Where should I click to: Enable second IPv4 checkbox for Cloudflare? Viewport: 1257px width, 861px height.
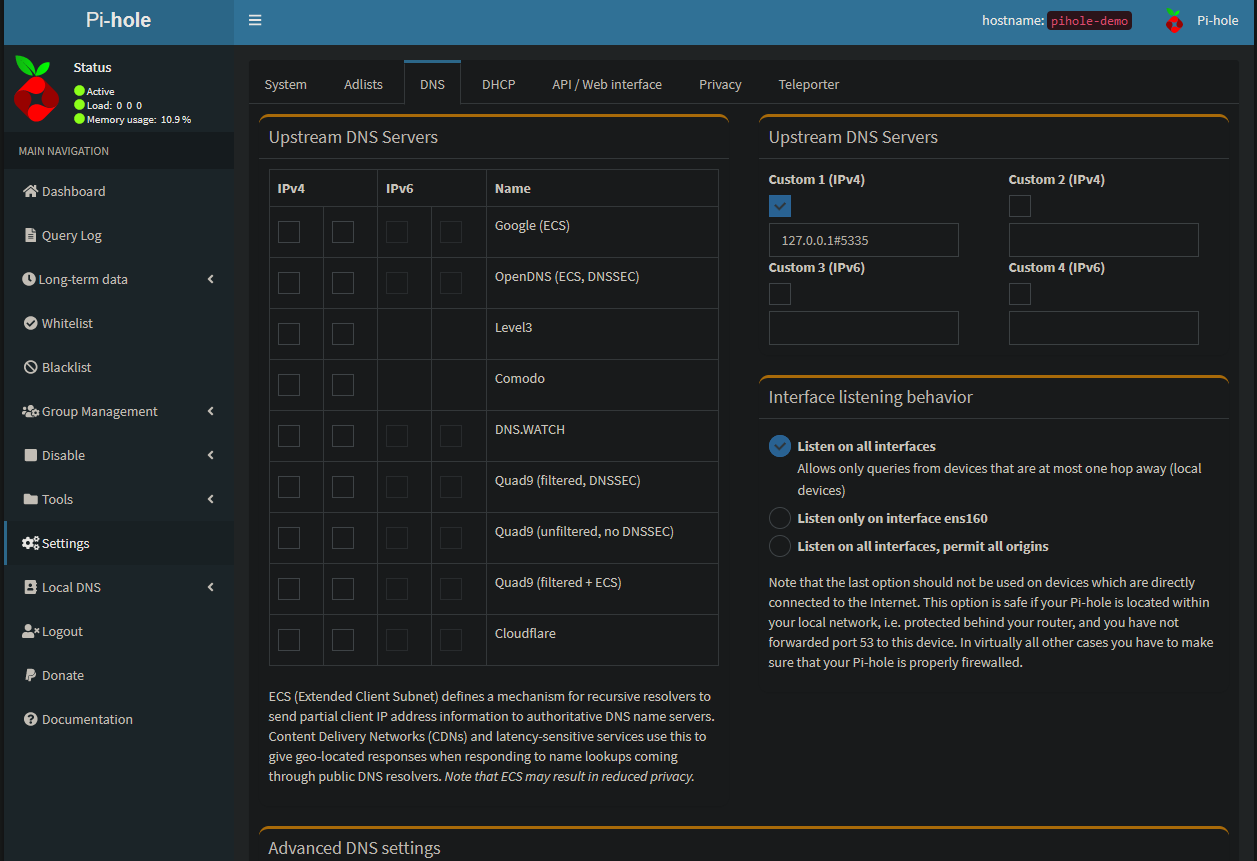click(x=343, y=640)
